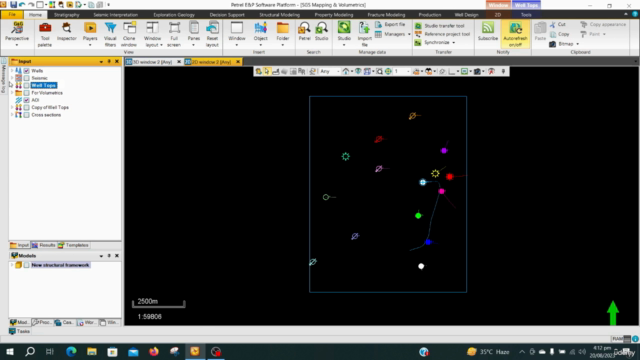This screenshot has height=360, width=640.
Task: Open the Inspector tool
Action: pos(67,32)
